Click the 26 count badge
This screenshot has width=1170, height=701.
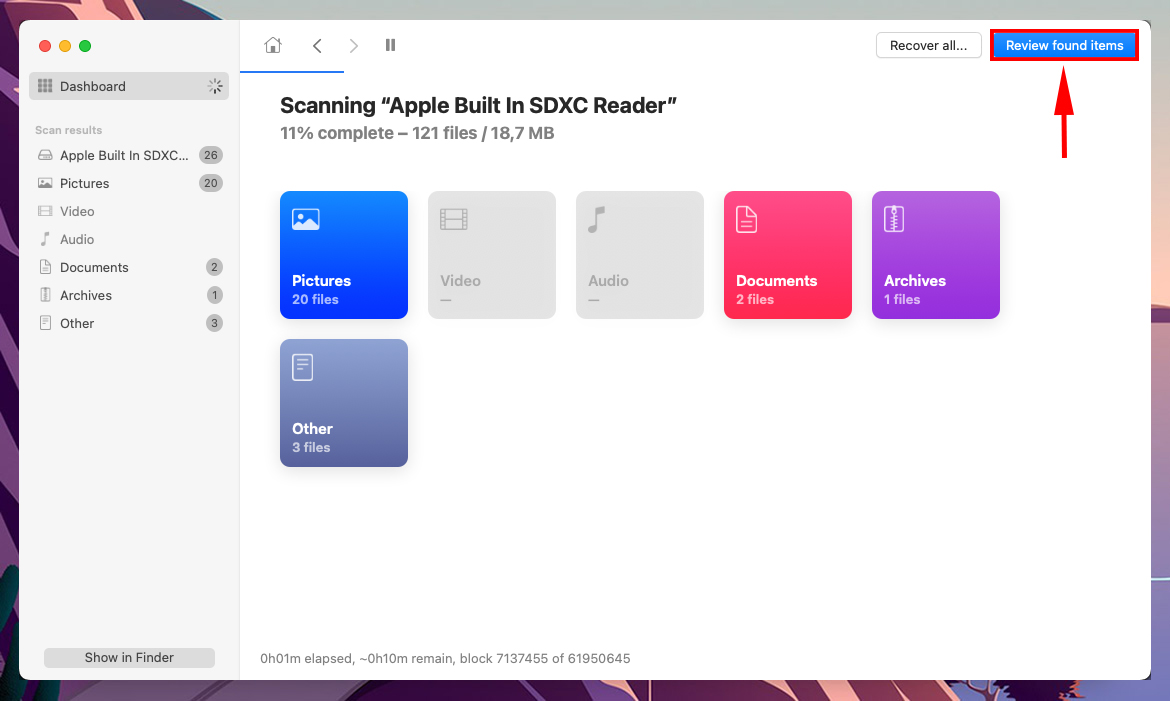210,155
